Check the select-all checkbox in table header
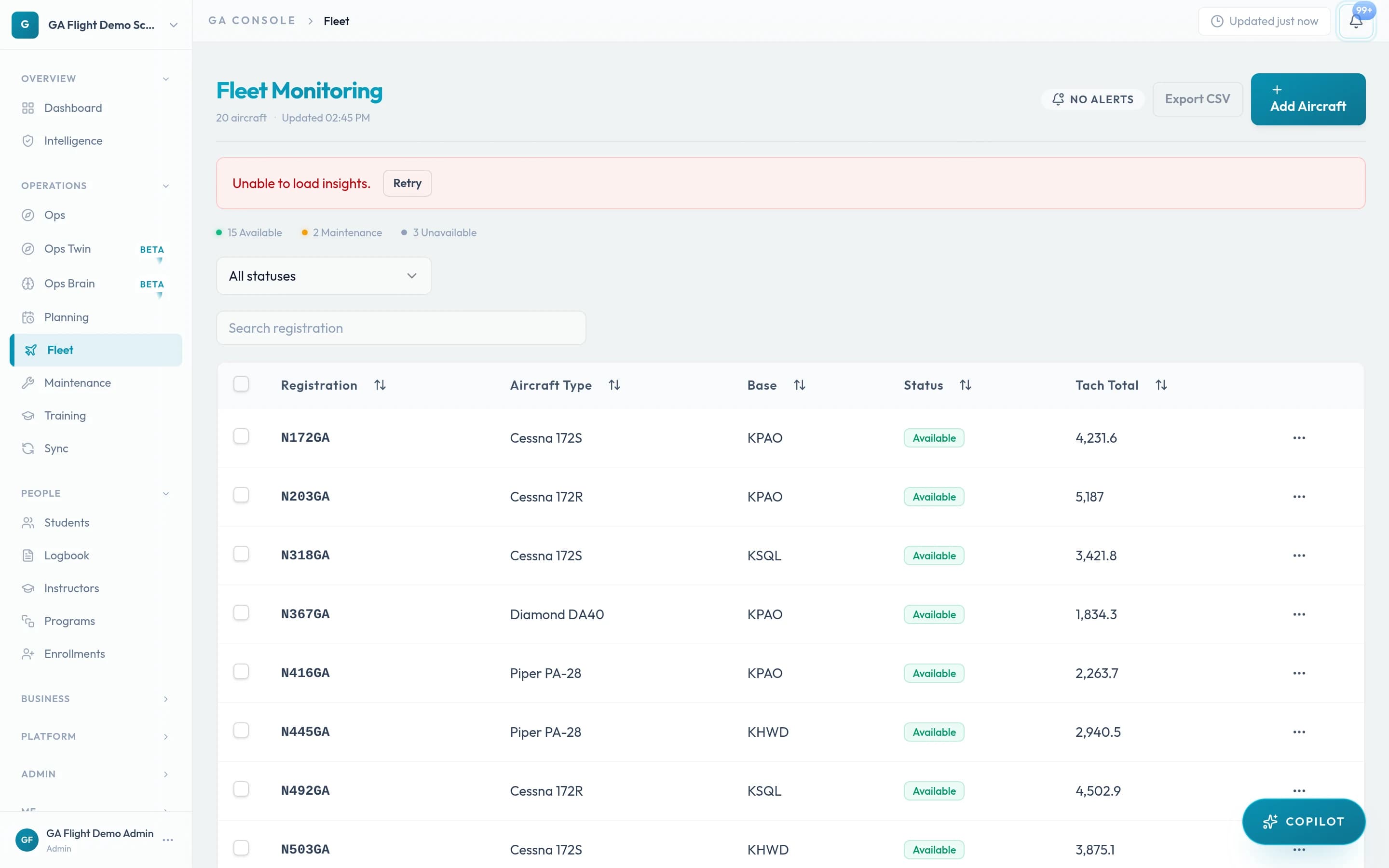 click(241, 384)
